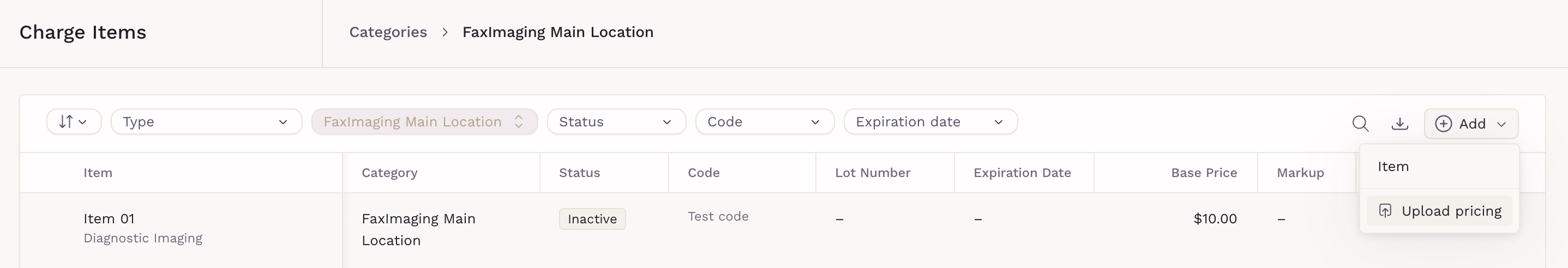The width and height of the screenshot is (1568, 268).
Task: Click the Inactive status badge
Action: 592,219
